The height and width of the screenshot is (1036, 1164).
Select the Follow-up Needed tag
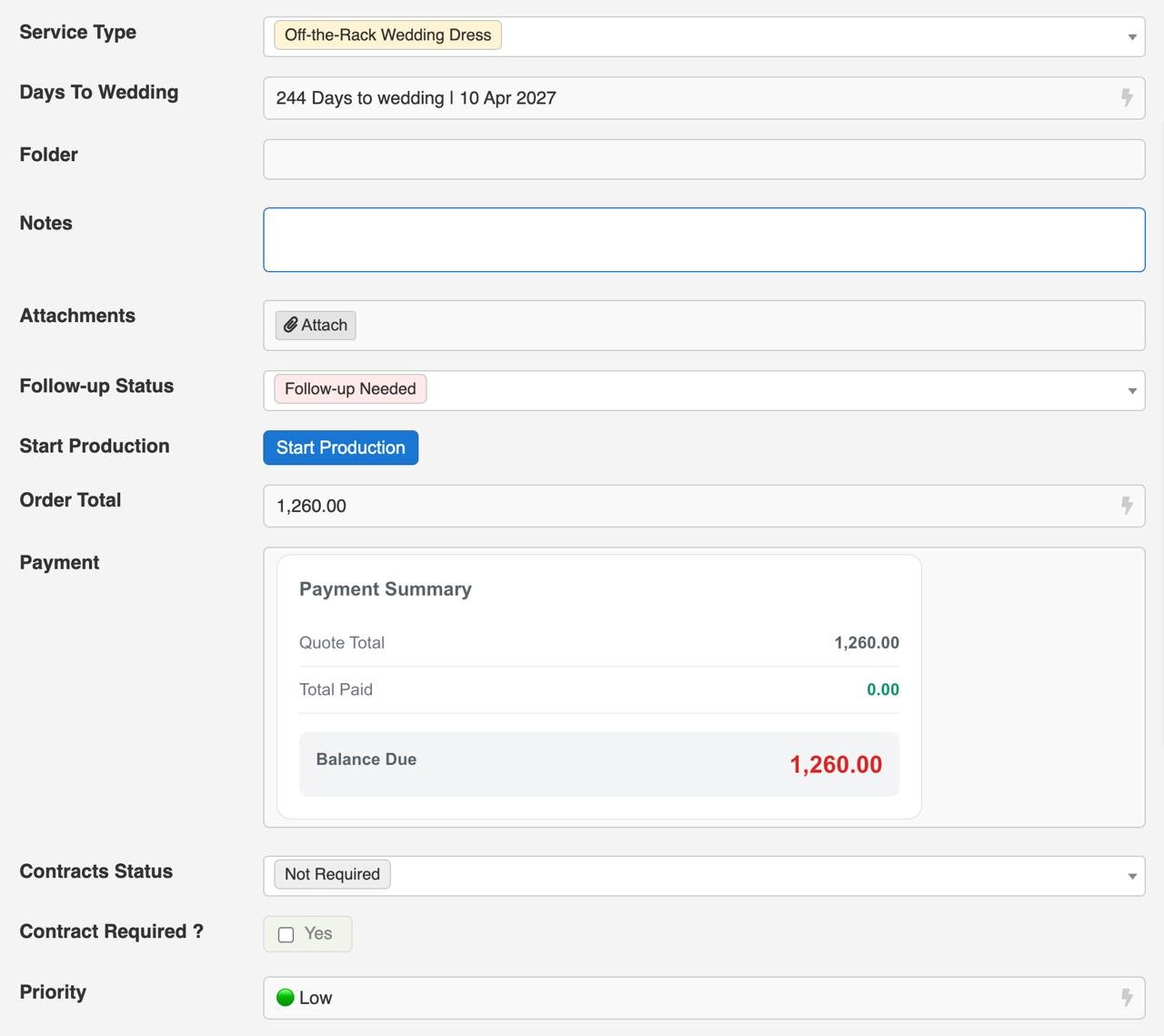350,388
